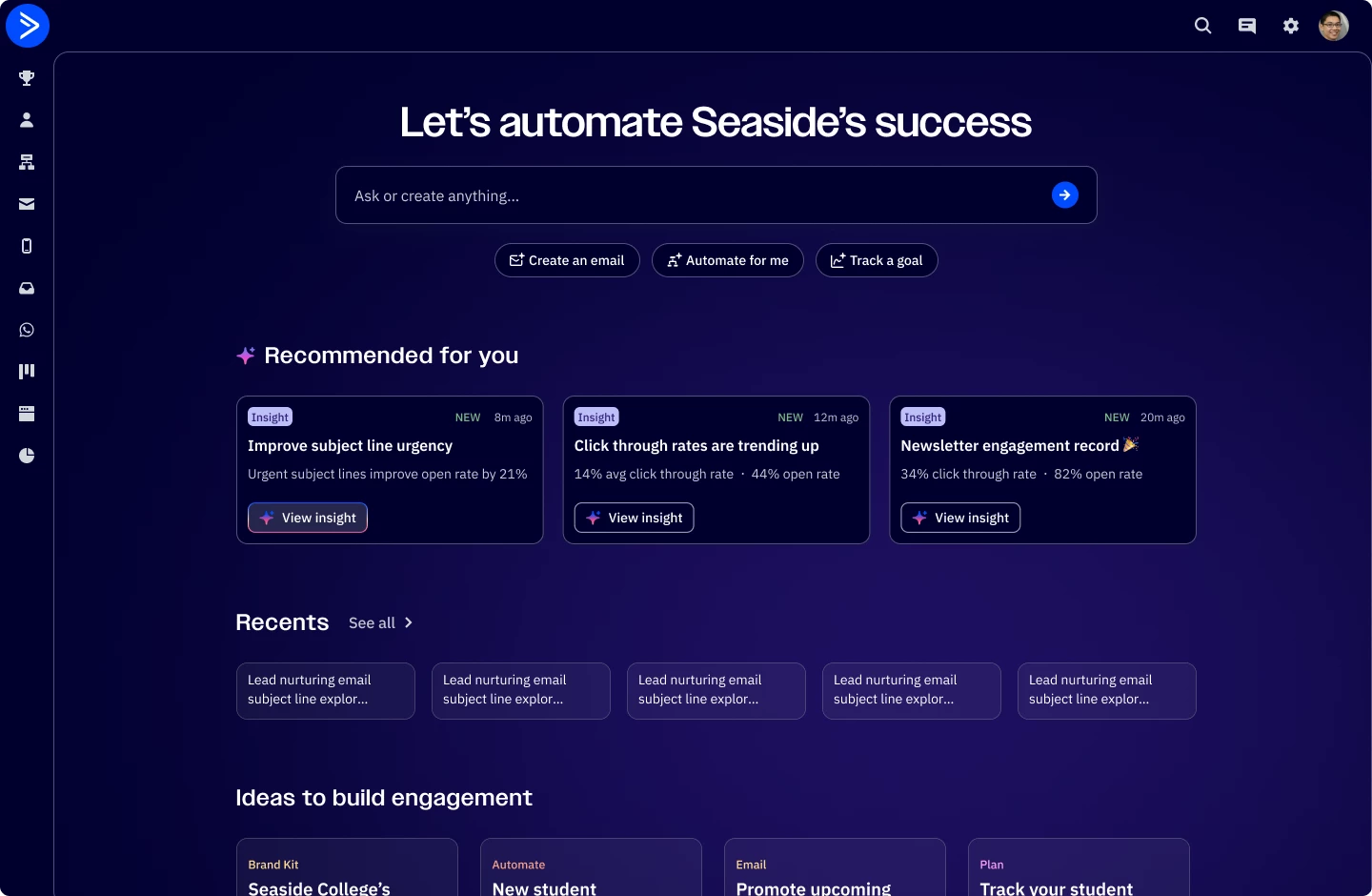Click the Automate for me button
Viewport: 1372px width, 896px height.
click(x=728, y=260)
